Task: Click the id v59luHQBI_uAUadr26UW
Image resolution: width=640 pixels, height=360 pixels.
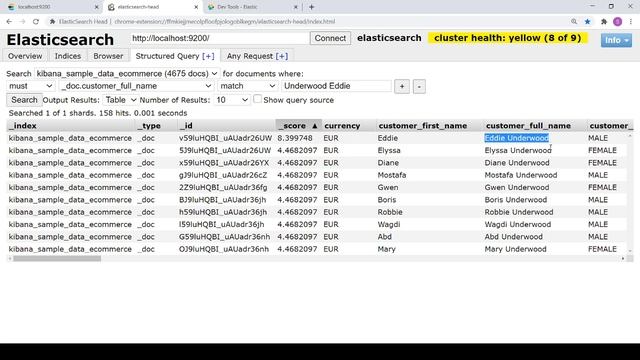Action: click(225, 138)
